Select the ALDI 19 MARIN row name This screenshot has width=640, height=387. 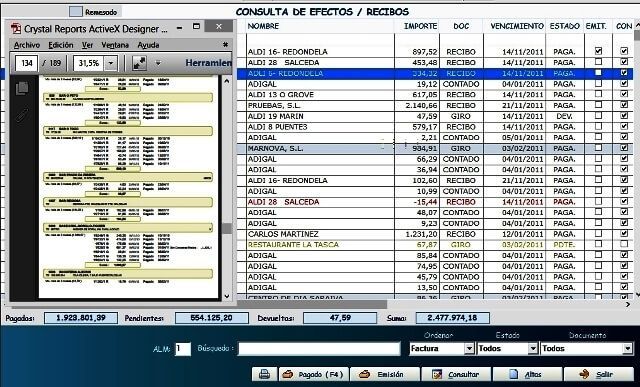coord(276,116)
